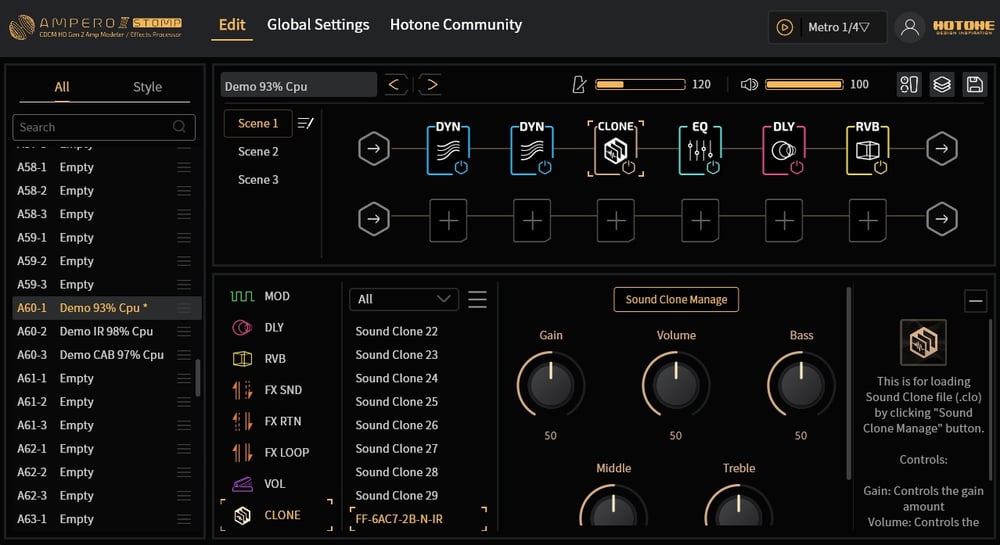Screen dimensions: 1000x545
Task: Collapse the description panel with minus button
Action: [975, 301]
